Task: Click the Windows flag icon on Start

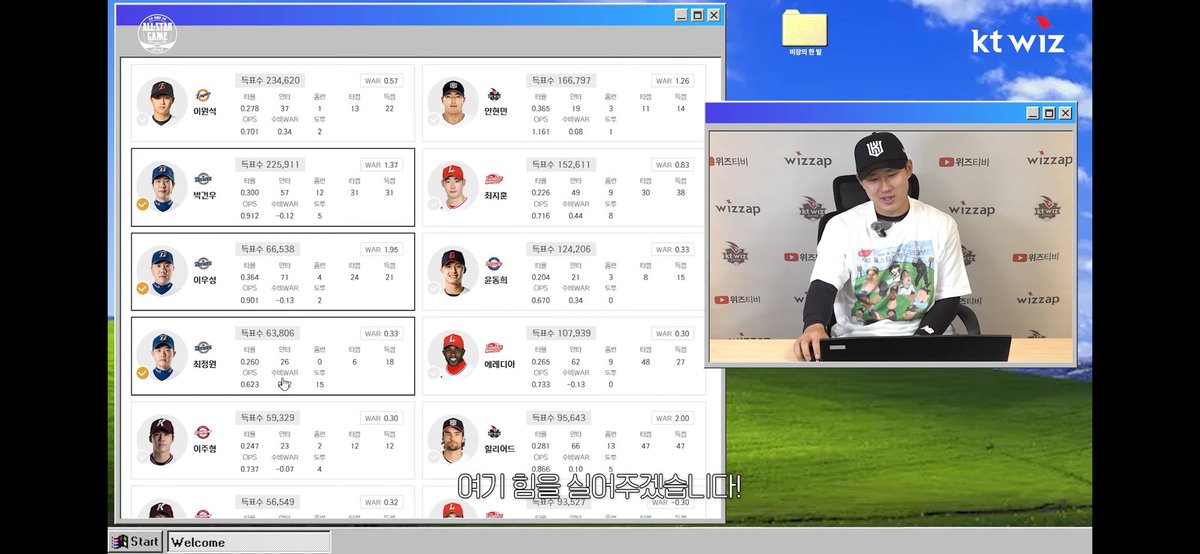Action: click(120, 541)
